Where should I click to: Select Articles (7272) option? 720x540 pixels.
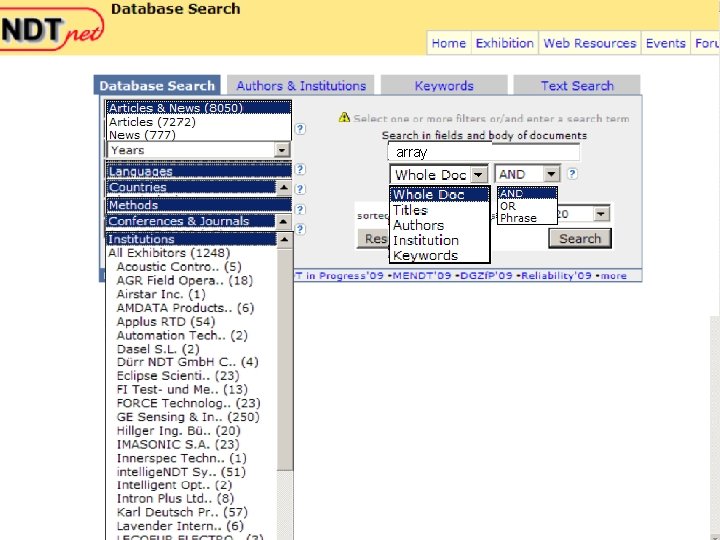199,122
